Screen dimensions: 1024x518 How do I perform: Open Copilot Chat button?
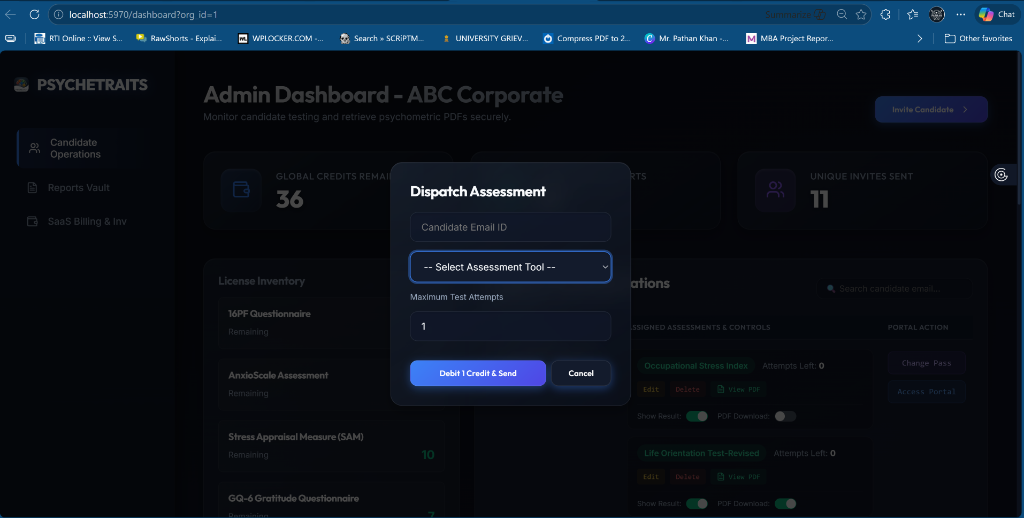tap(997, 14)
